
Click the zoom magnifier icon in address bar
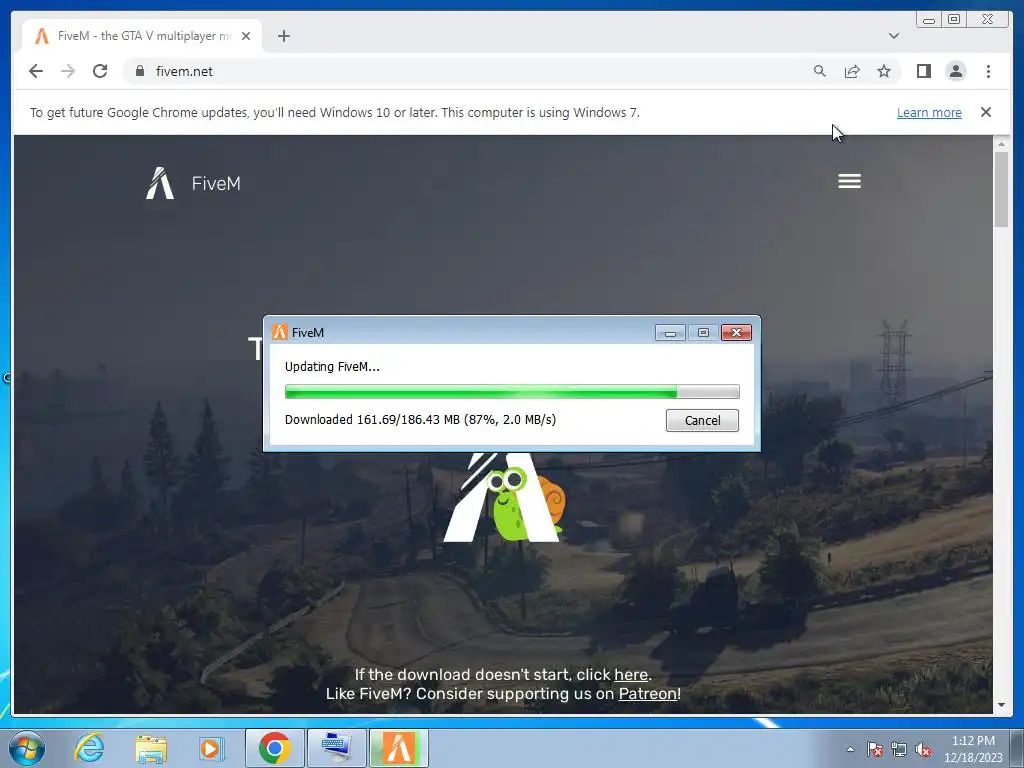coord(820,71)
